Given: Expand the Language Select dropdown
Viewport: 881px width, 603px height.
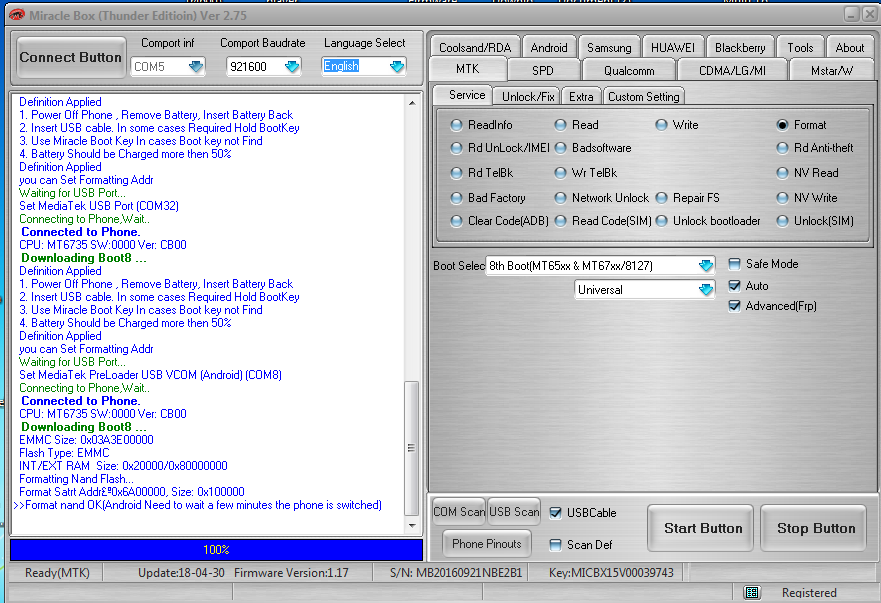Looking at the screenshot, I should (397, 67).
